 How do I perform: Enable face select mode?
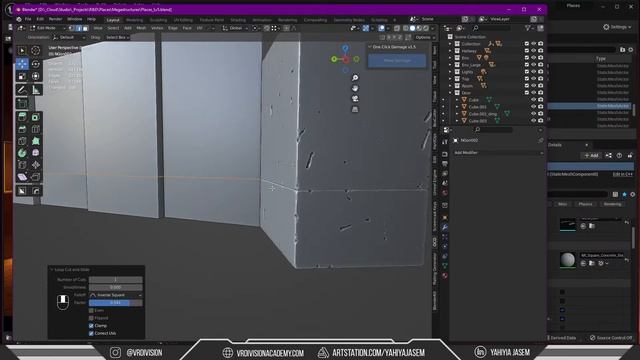click(x=85, y=28)
